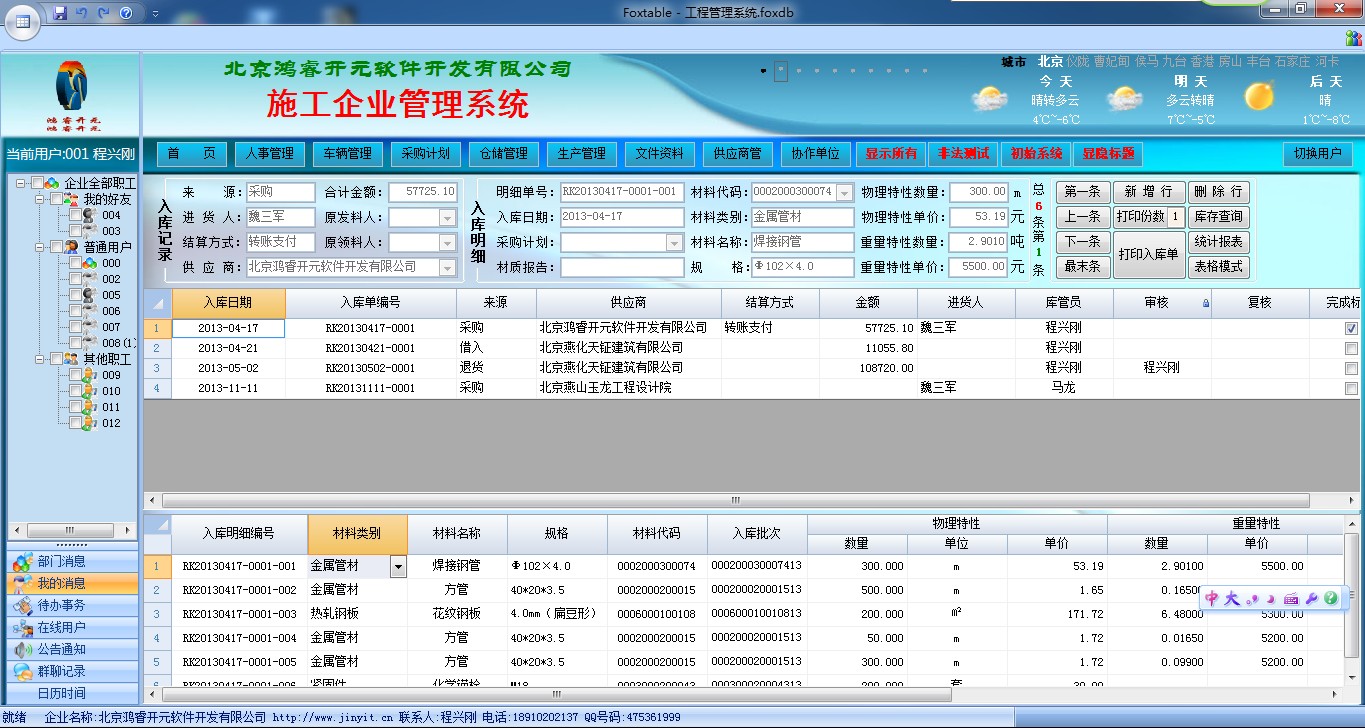
Task: Check the 企业全部职工 checkbox
Action: [x=38, y=183]
